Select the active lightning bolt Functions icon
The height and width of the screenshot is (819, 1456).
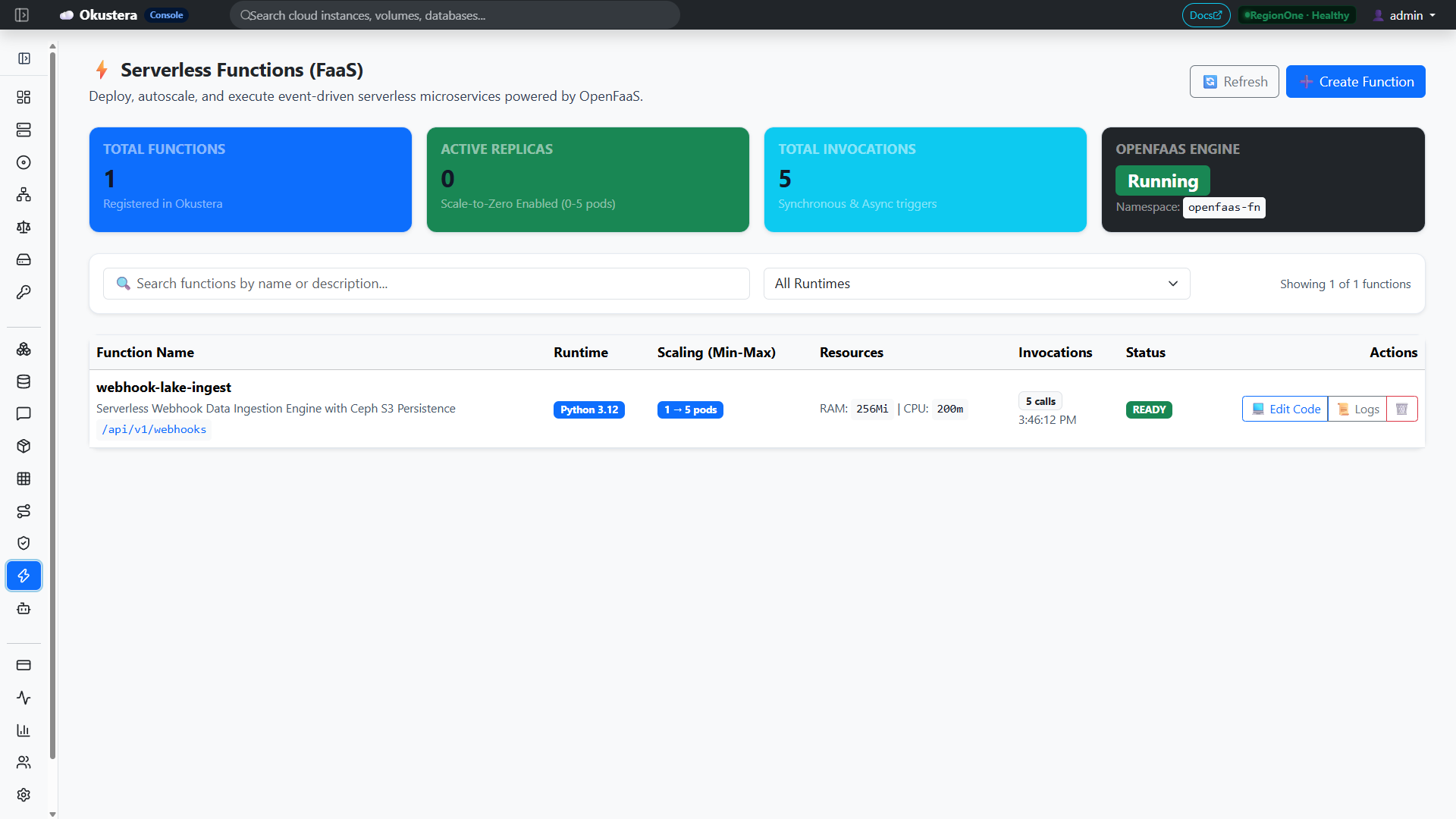coord(24,576)
